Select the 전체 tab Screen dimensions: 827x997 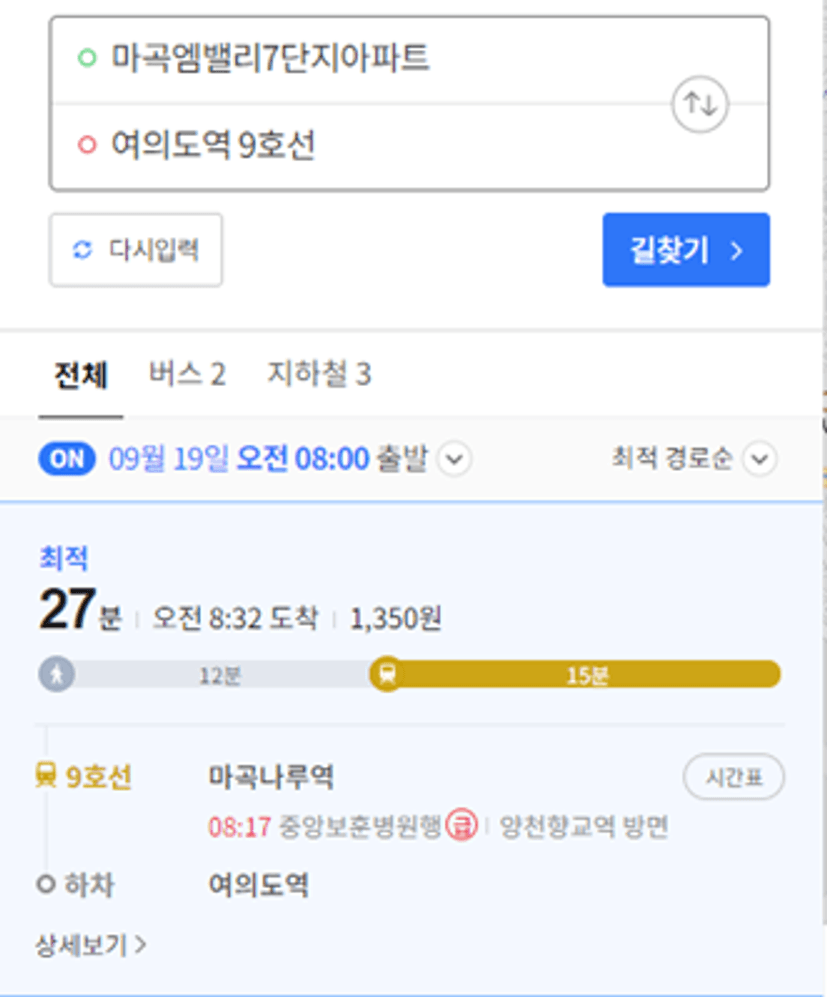pos(81,375)
